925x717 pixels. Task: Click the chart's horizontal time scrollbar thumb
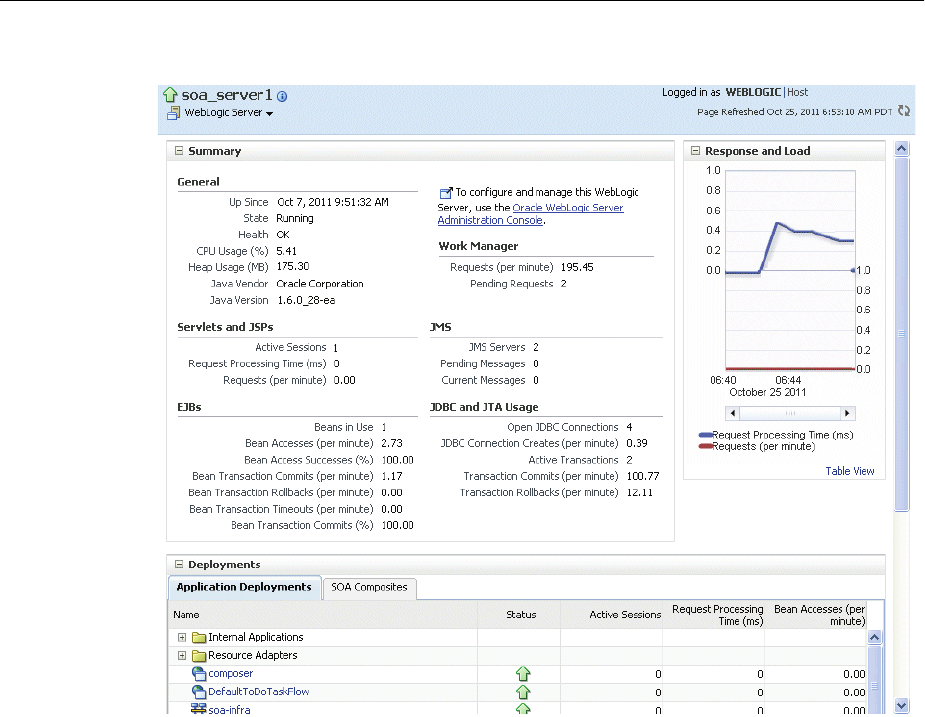(790, 413)
